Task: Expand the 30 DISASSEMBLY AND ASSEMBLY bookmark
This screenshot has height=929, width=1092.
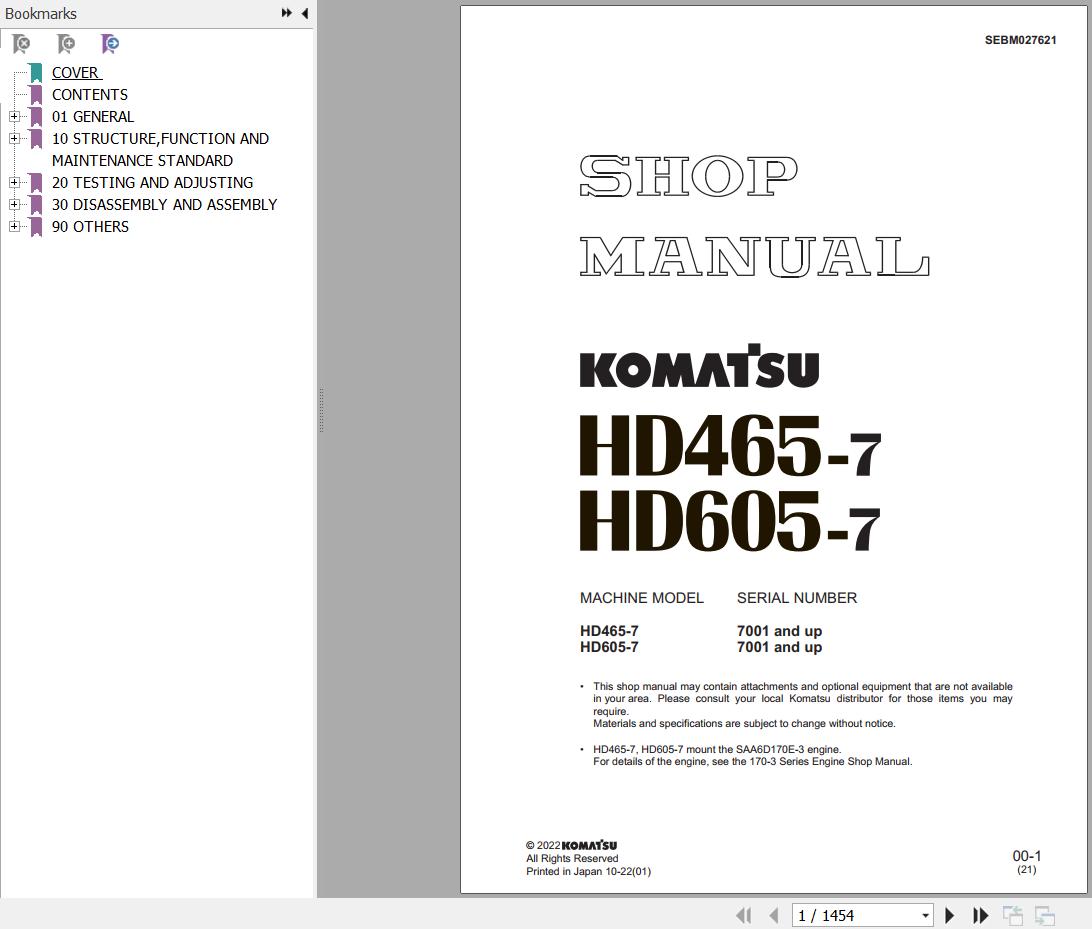Action: [14, 204]
